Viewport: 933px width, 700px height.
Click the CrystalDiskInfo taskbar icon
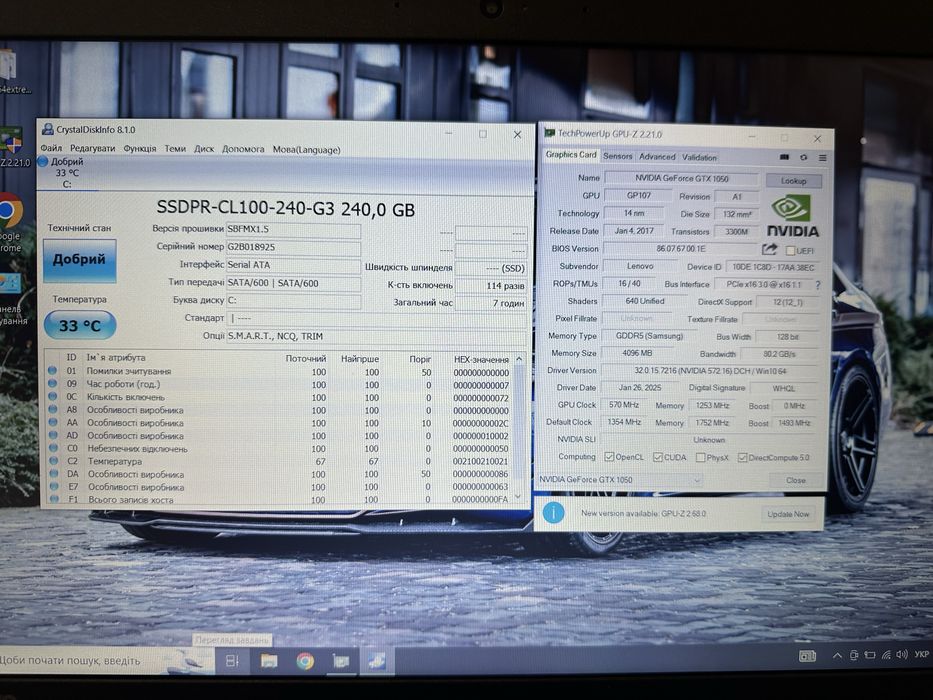tap(377, 661)
